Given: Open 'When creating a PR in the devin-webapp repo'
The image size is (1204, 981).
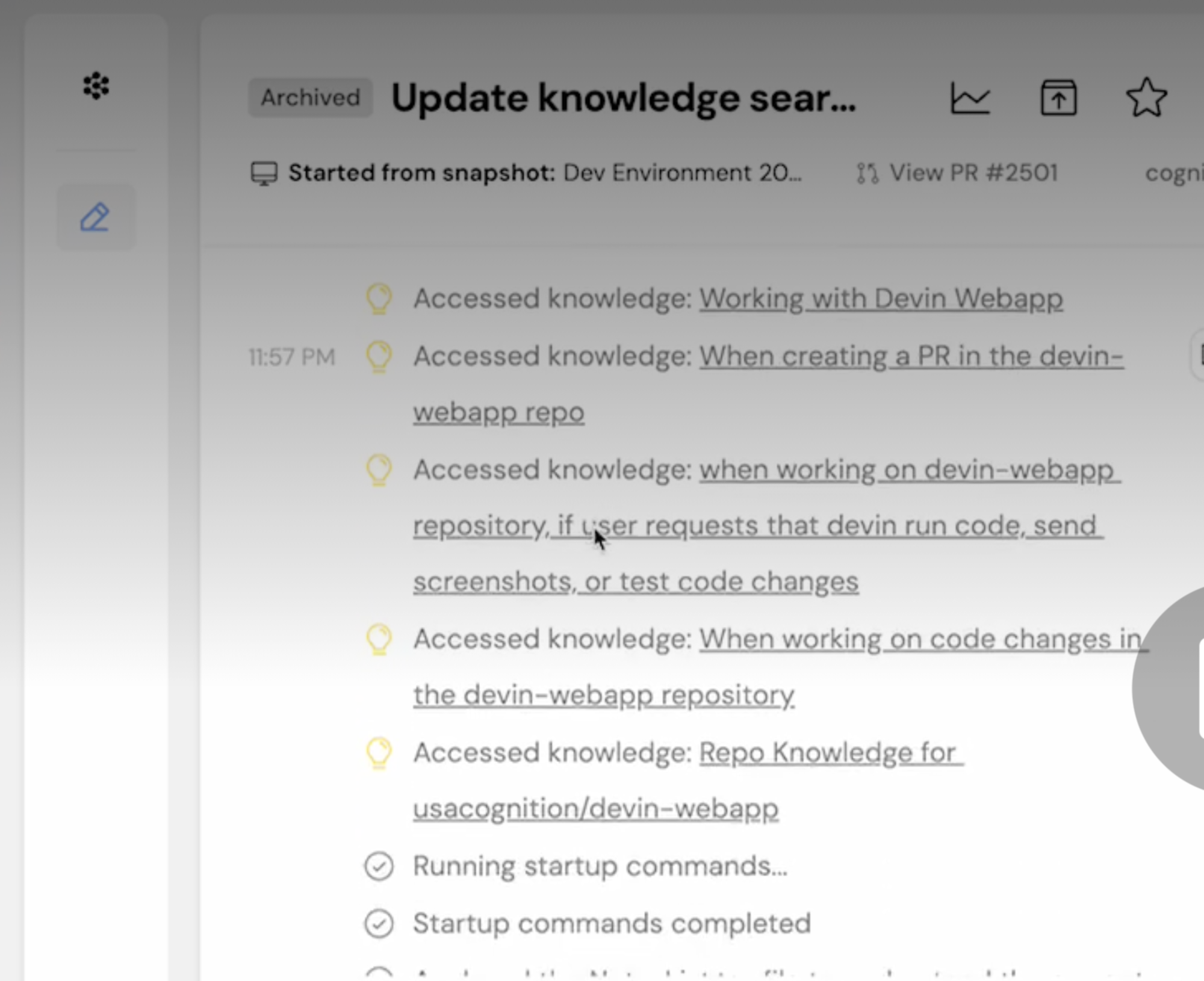Looking at the screenshot, I should click(x=768, y=385).
